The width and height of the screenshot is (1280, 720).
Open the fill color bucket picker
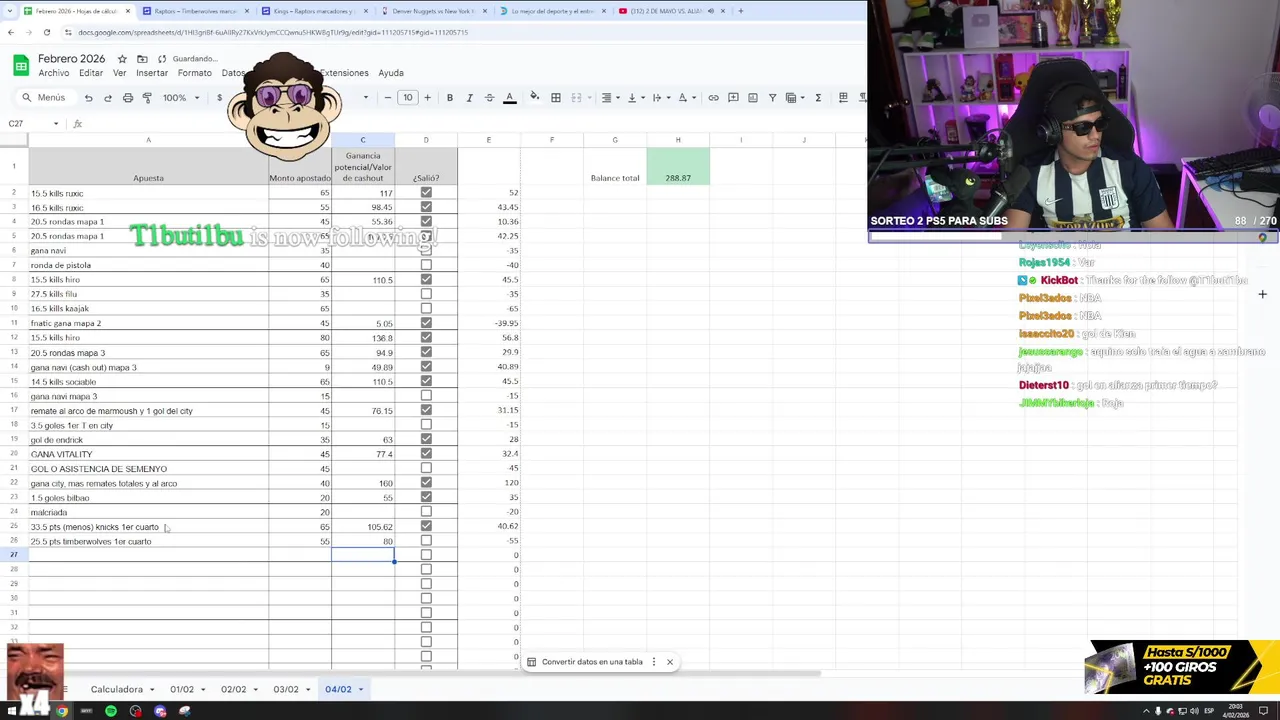pyautogui.click(x=534, y=98)
